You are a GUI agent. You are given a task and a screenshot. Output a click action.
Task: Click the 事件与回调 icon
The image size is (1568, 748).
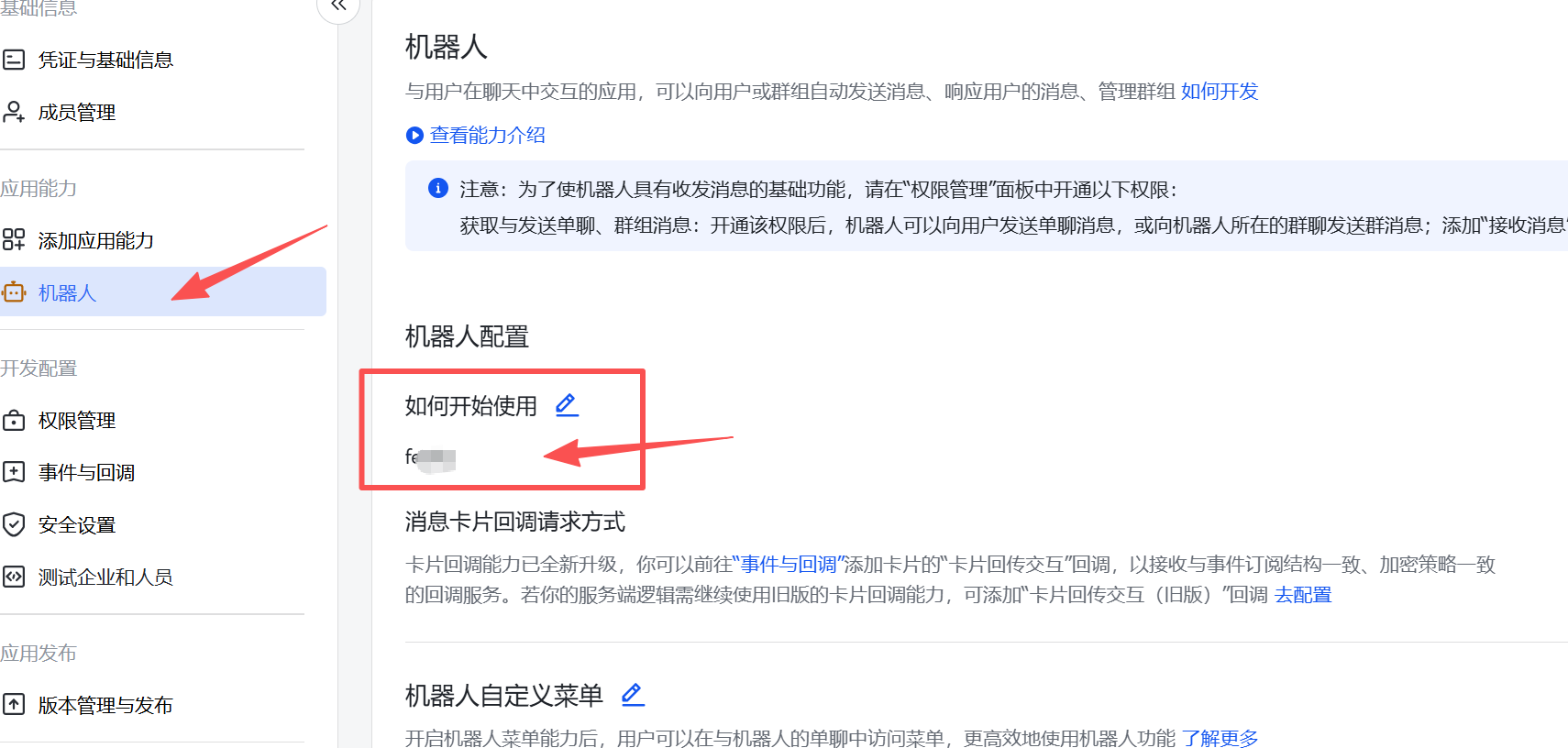tap(14, 473)
